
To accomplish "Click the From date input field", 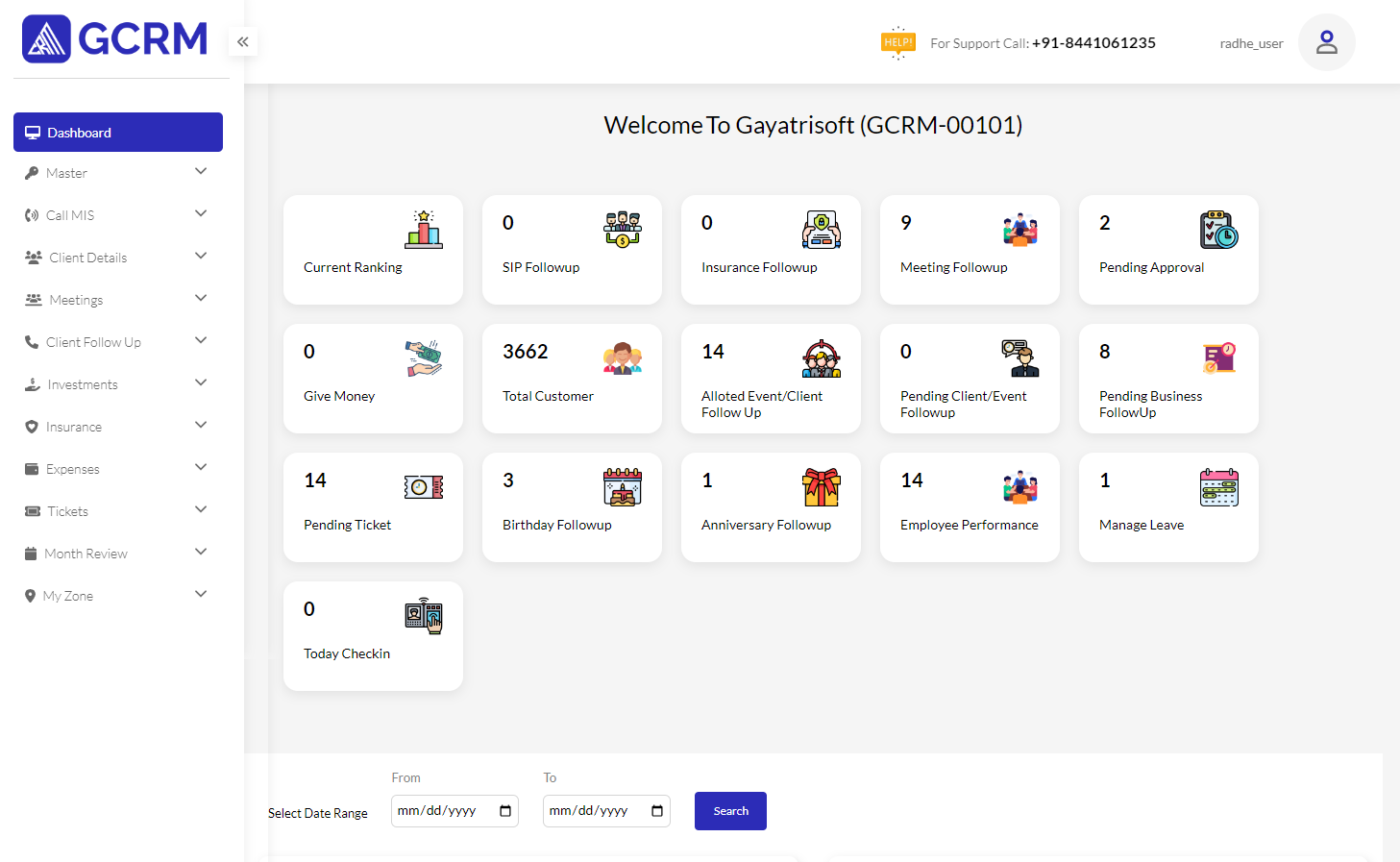I will coord(445,811).
